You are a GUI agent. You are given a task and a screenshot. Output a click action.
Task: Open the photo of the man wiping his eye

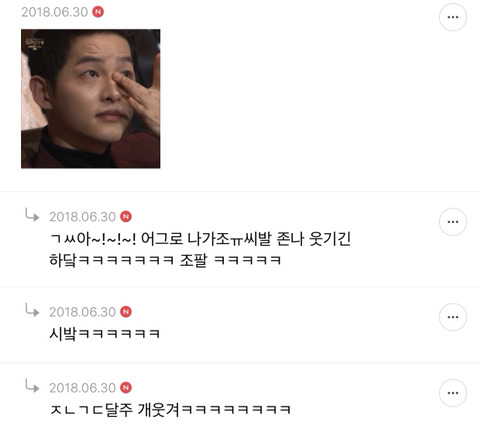point(91,99)
